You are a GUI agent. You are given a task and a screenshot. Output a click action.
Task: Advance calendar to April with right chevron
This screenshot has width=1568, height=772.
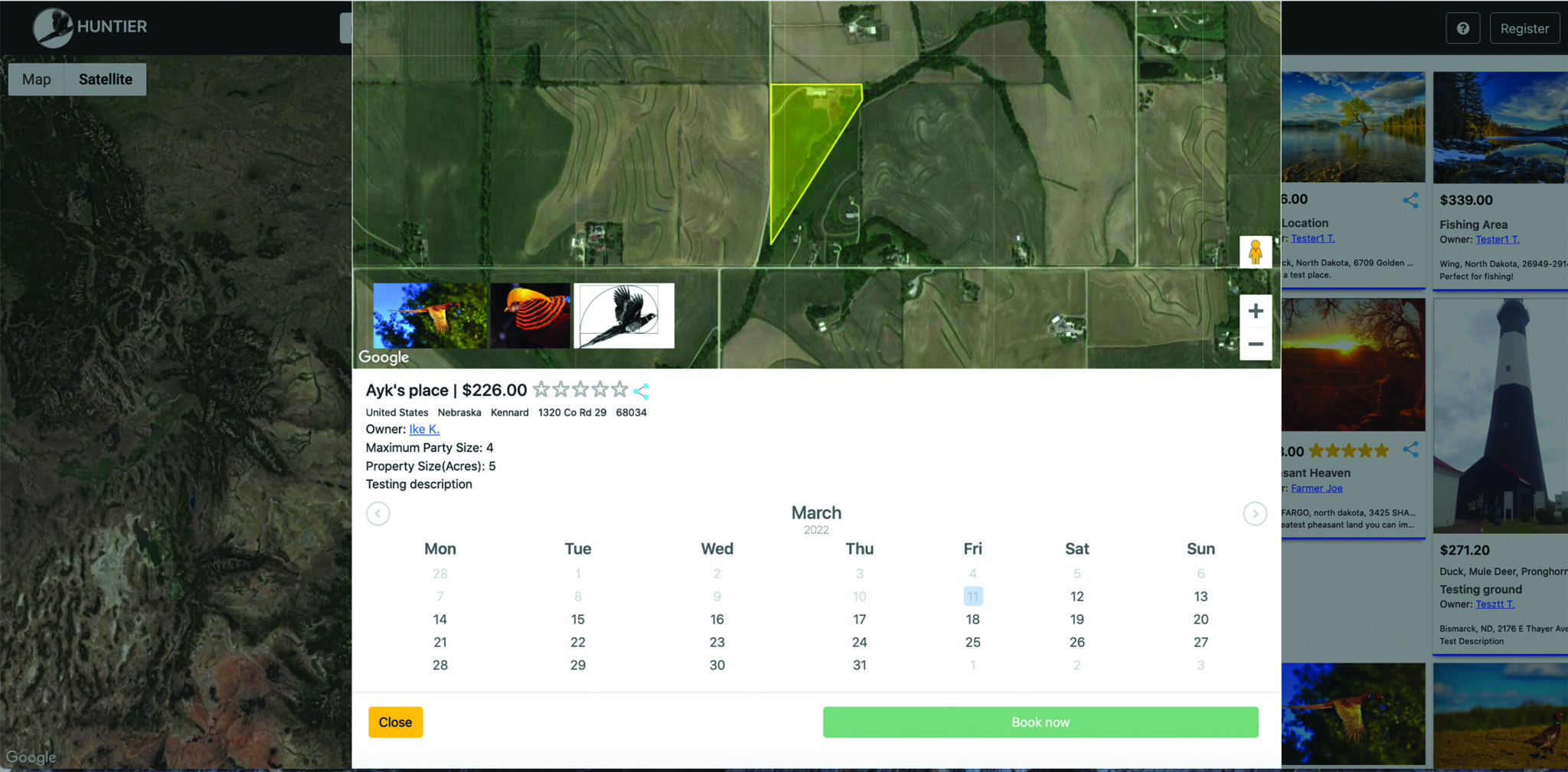click(1255, 514)
